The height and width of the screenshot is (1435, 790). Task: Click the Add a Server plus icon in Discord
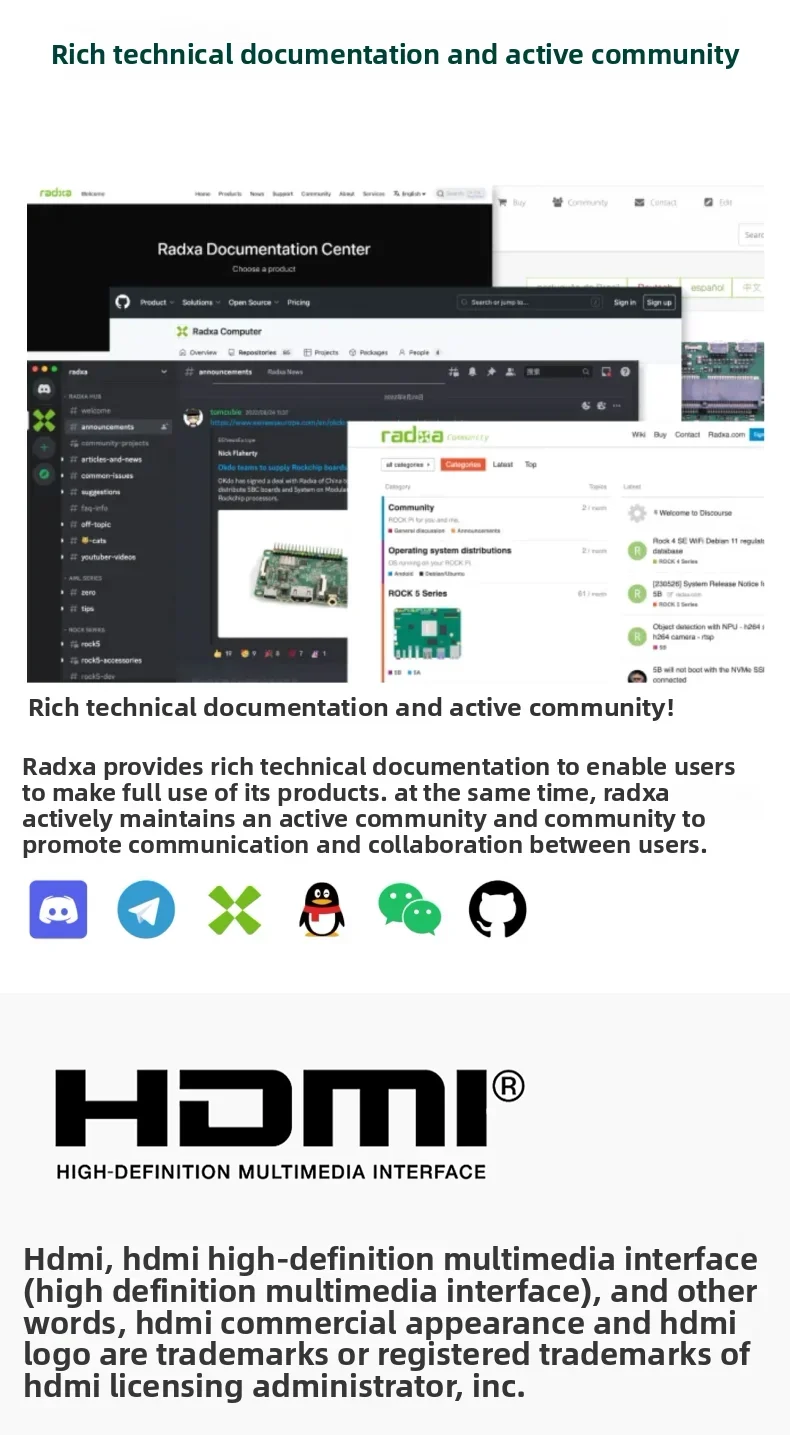44,448
